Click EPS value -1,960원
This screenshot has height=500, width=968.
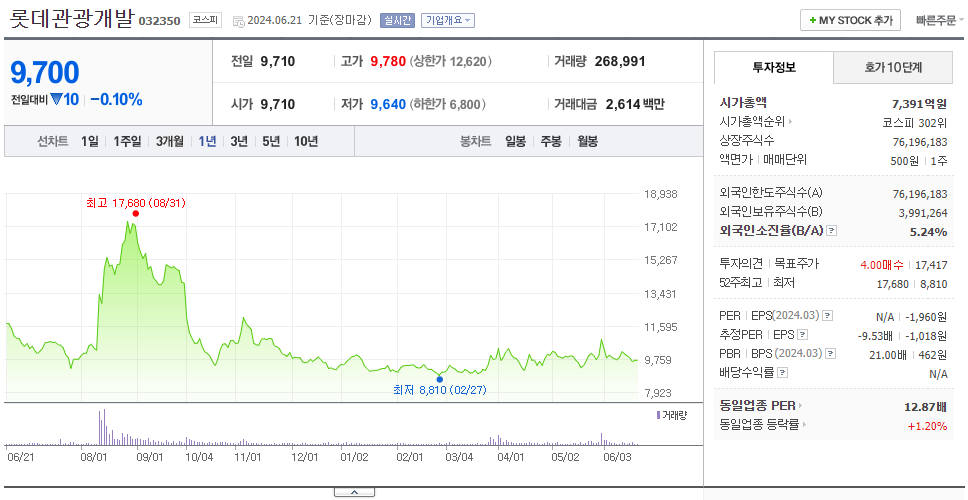click(926, 317)
